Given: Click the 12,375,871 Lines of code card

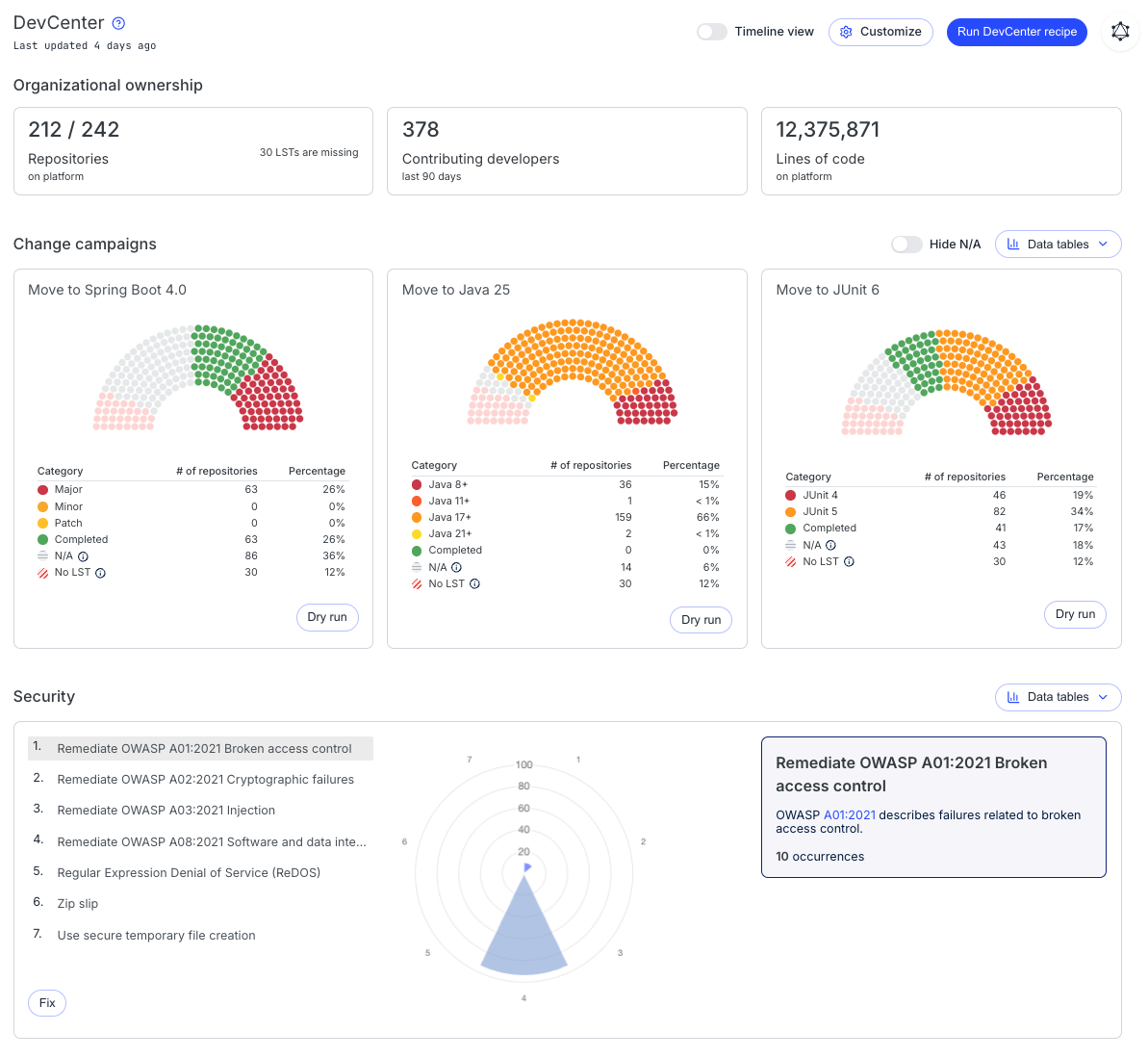Looking at the screenshot, I should point(941,151).
